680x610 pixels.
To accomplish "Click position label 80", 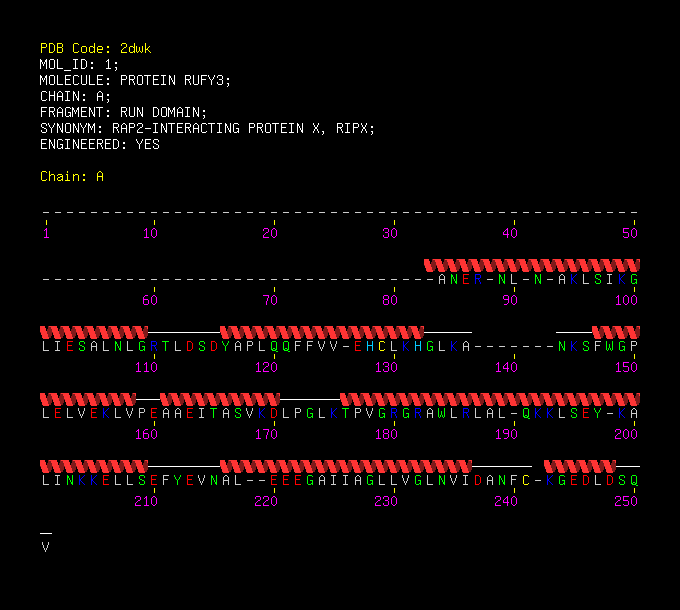I will click(x=390, y=300).
